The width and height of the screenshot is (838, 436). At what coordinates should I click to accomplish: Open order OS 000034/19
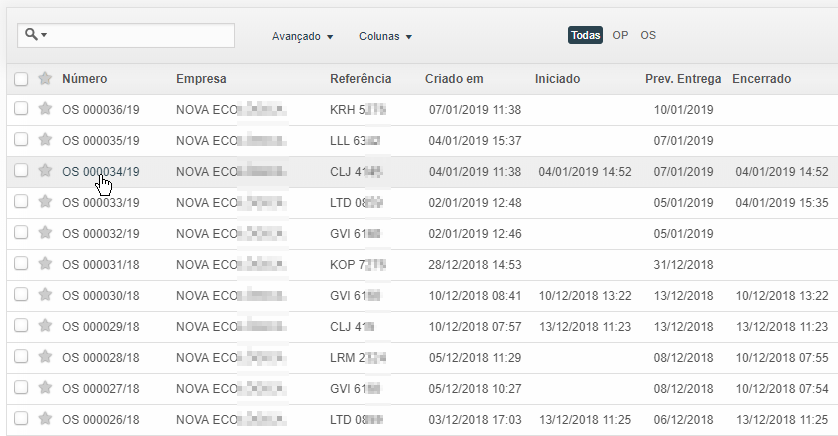[100, 171]
